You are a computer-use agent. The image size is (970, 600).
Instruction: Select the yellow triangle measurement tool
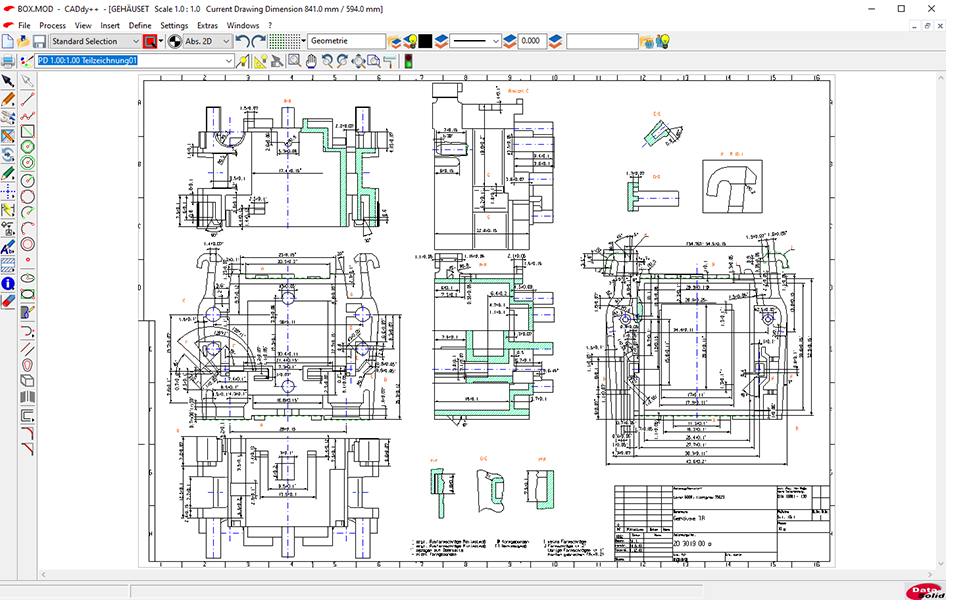(x=259, y=61)
